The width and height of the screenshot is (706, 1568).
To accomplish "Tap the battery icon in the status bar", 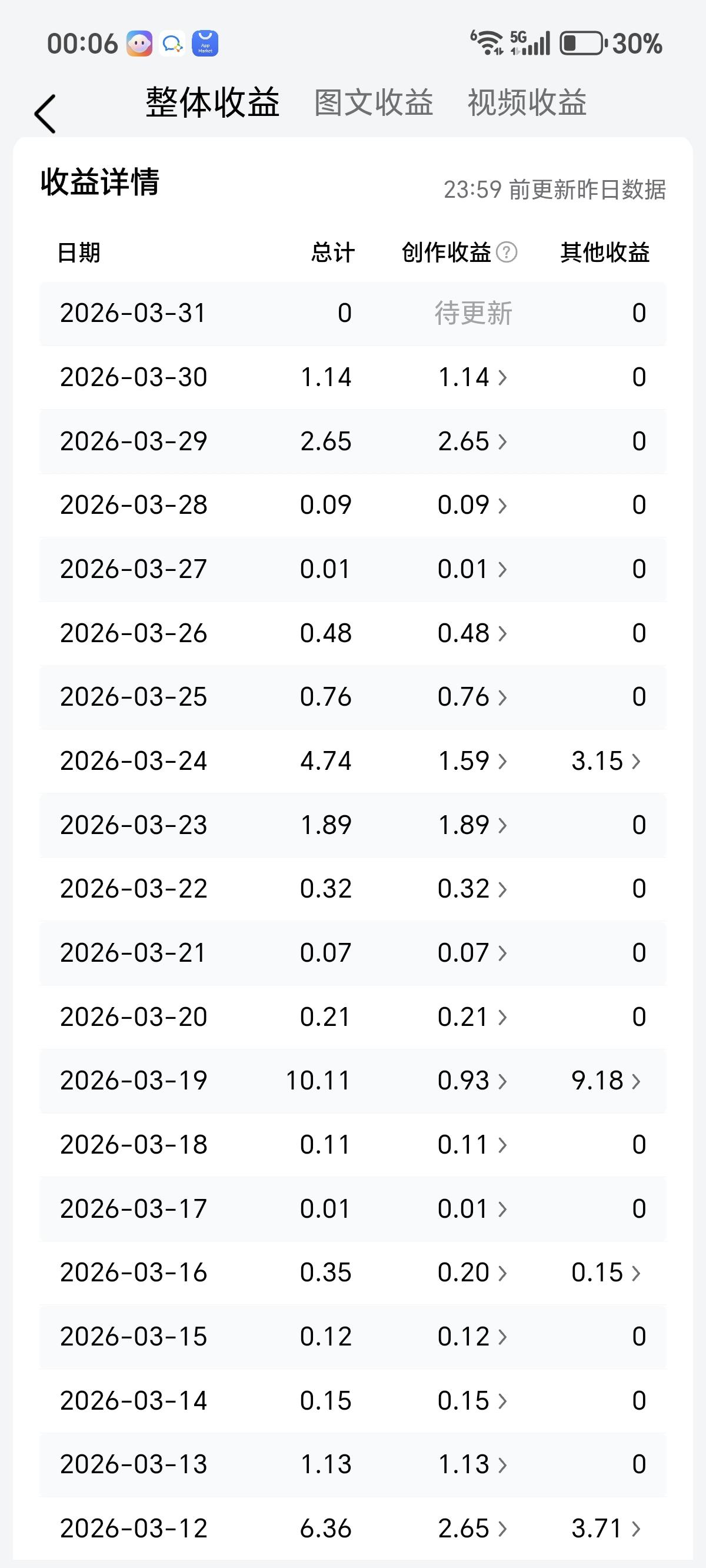I will 583,44.
